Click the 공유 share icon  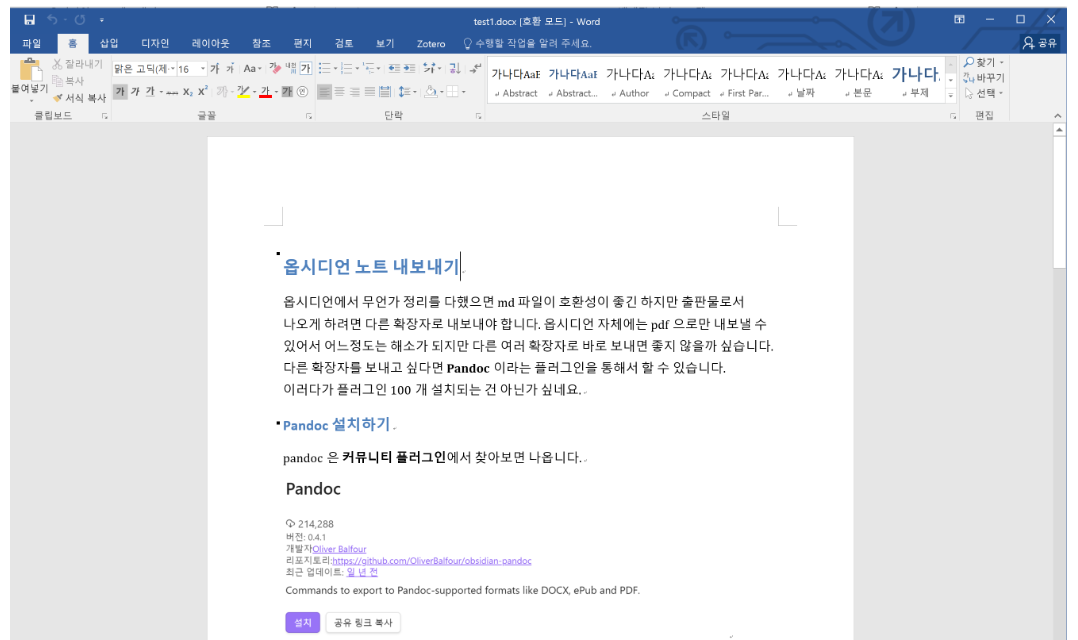point(1040,43)
